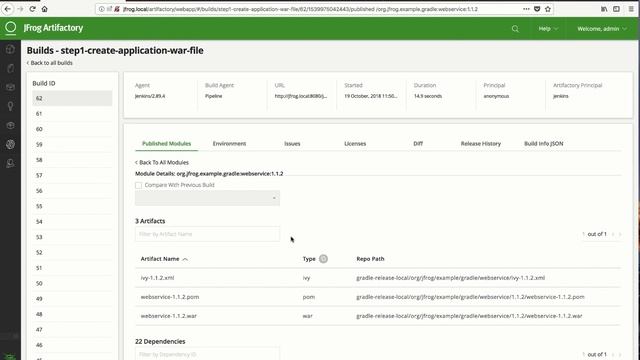Switch to Release History tab
Image resolution: width=640 pixels, height=360 pixels.
[481, 144]
